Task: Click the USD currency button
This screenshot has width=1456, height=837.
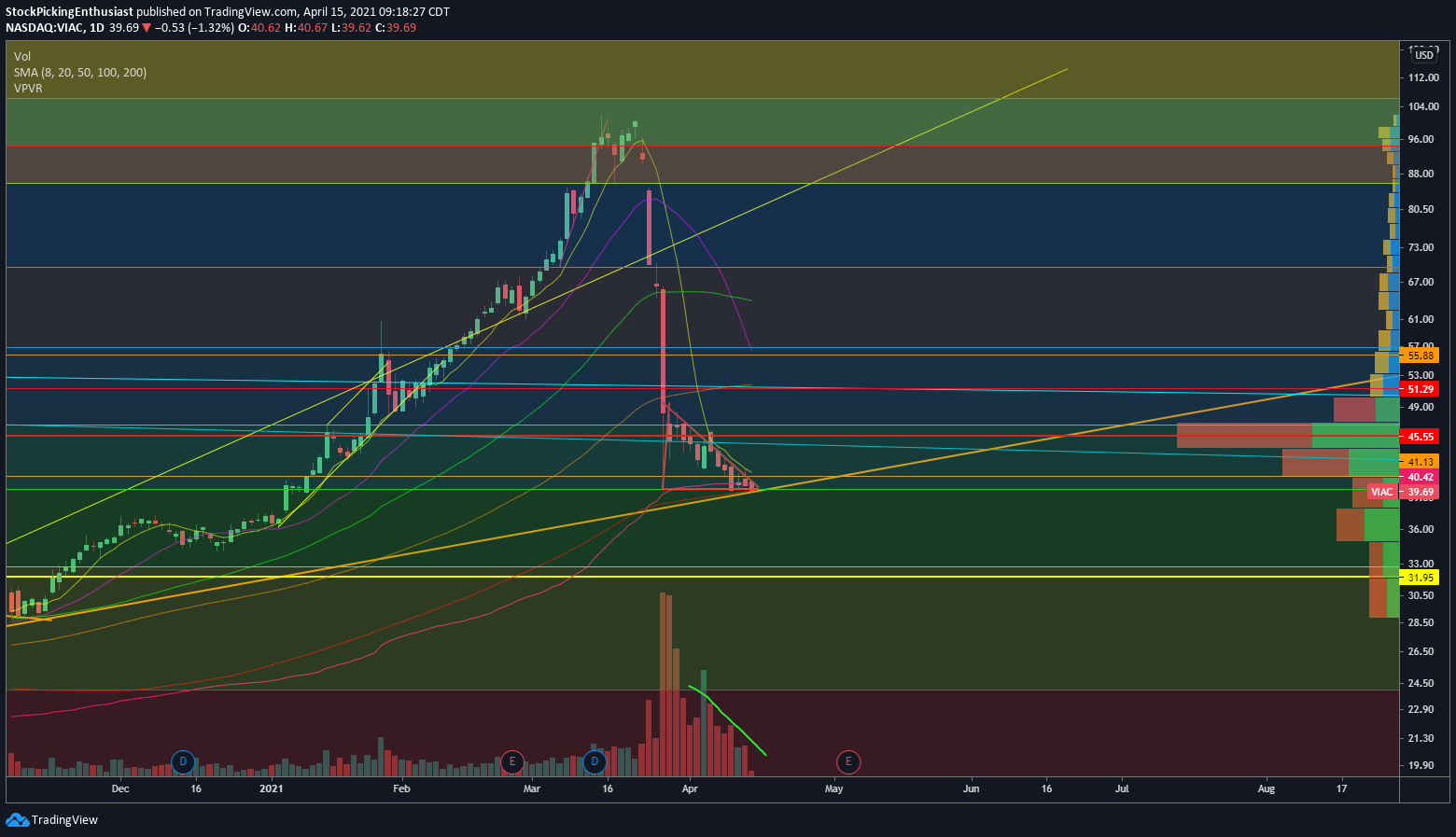Action: (x=1424, y=55)
